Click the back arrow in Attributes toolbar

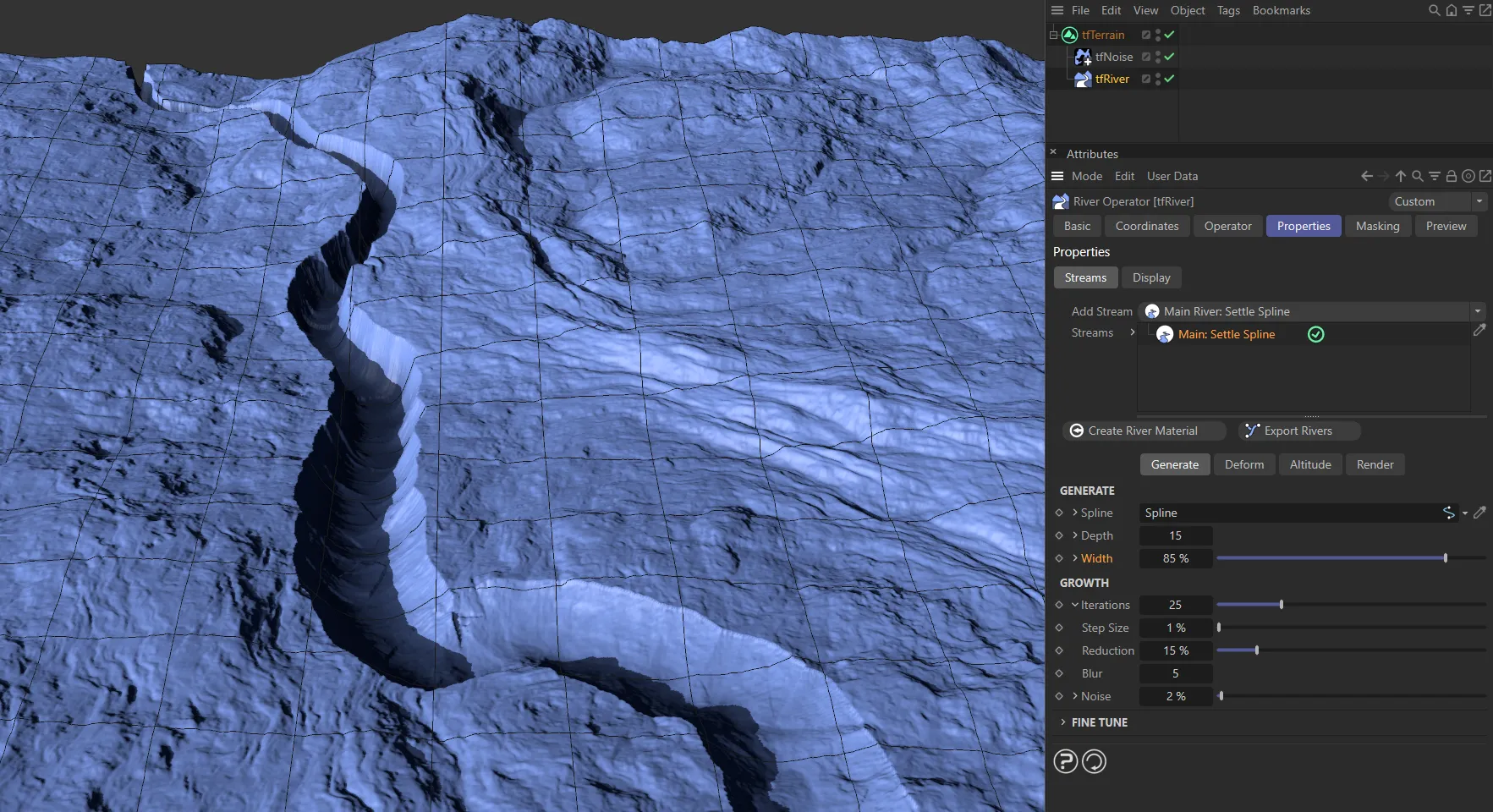click(x=1366, y=176)
